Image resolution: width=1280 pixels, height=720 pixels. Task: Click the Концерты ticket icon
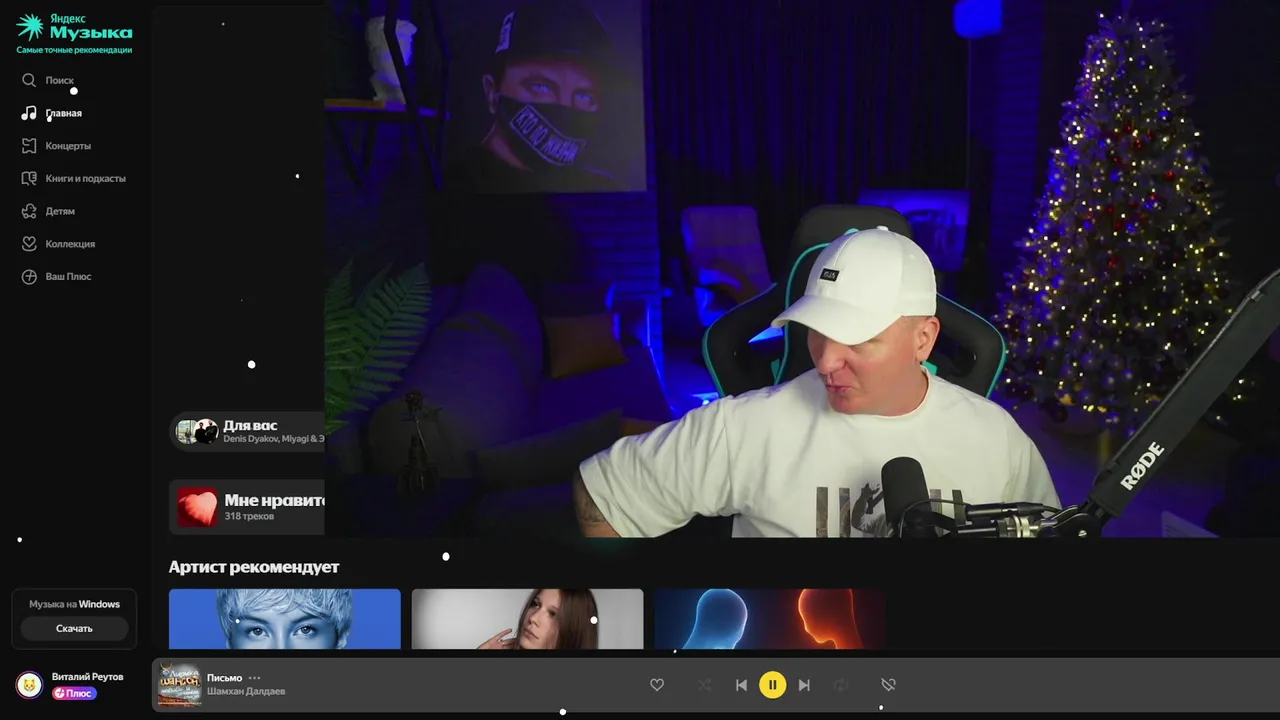[x=29, y=146]
